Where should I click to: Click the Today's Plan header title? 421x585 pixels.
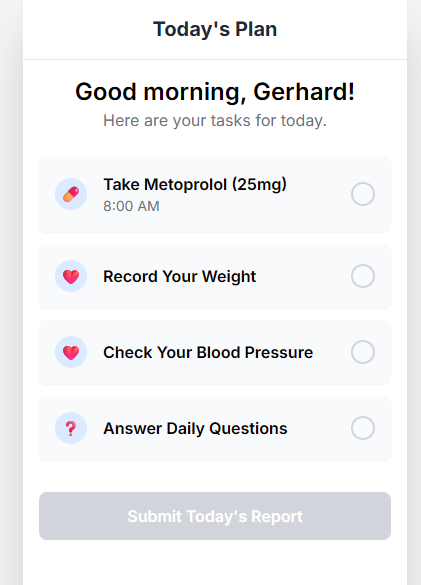(215, 29)
